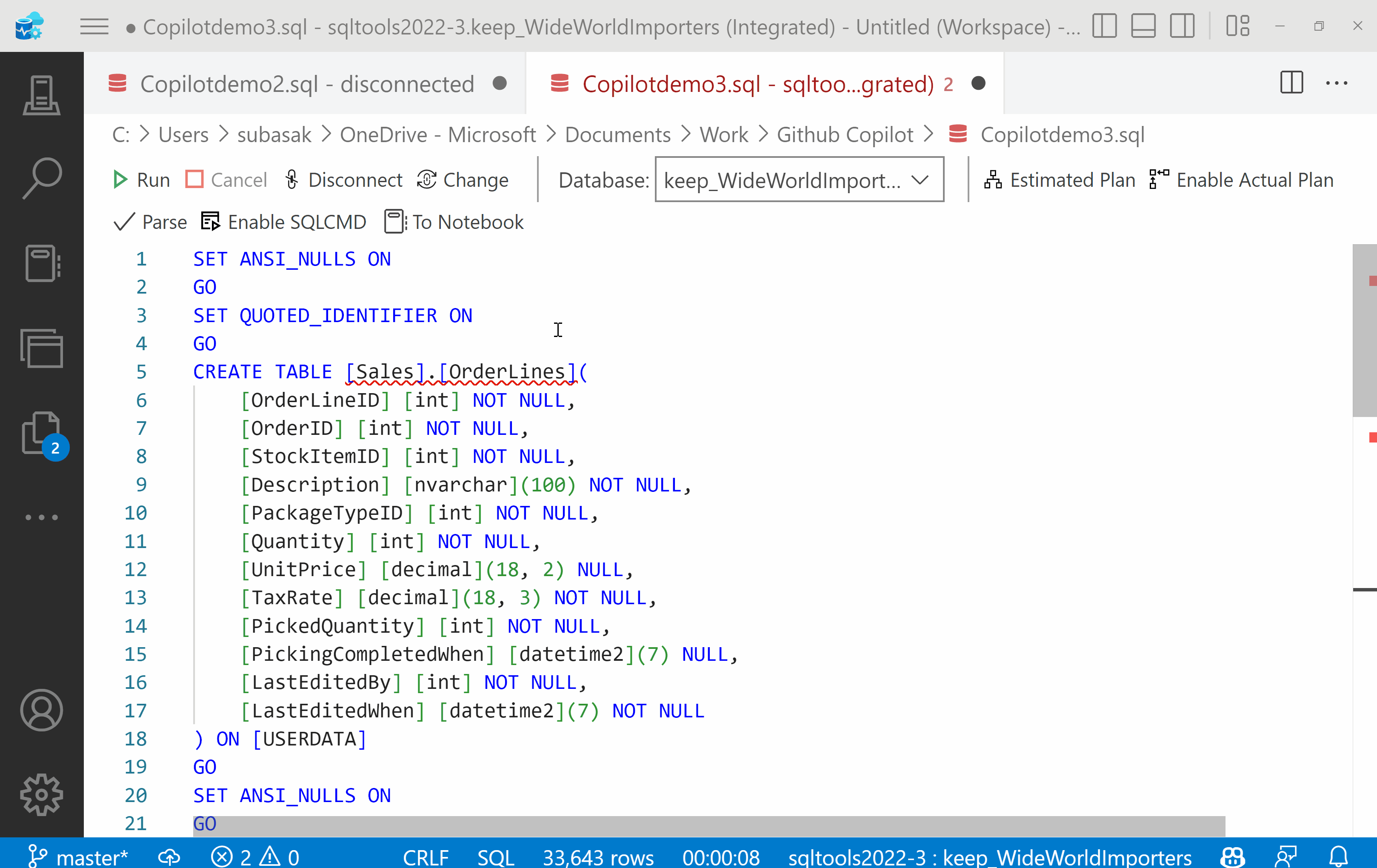Open Accounts icon in activity bar
The image size is (1377, 868).
tap(41, 710)
